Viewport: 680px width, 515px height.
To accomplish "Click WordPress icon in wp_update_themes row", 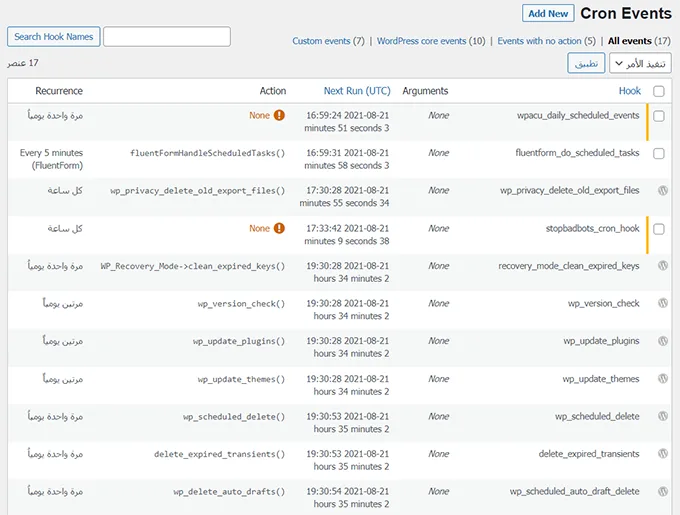I will [x=663, y=378].
